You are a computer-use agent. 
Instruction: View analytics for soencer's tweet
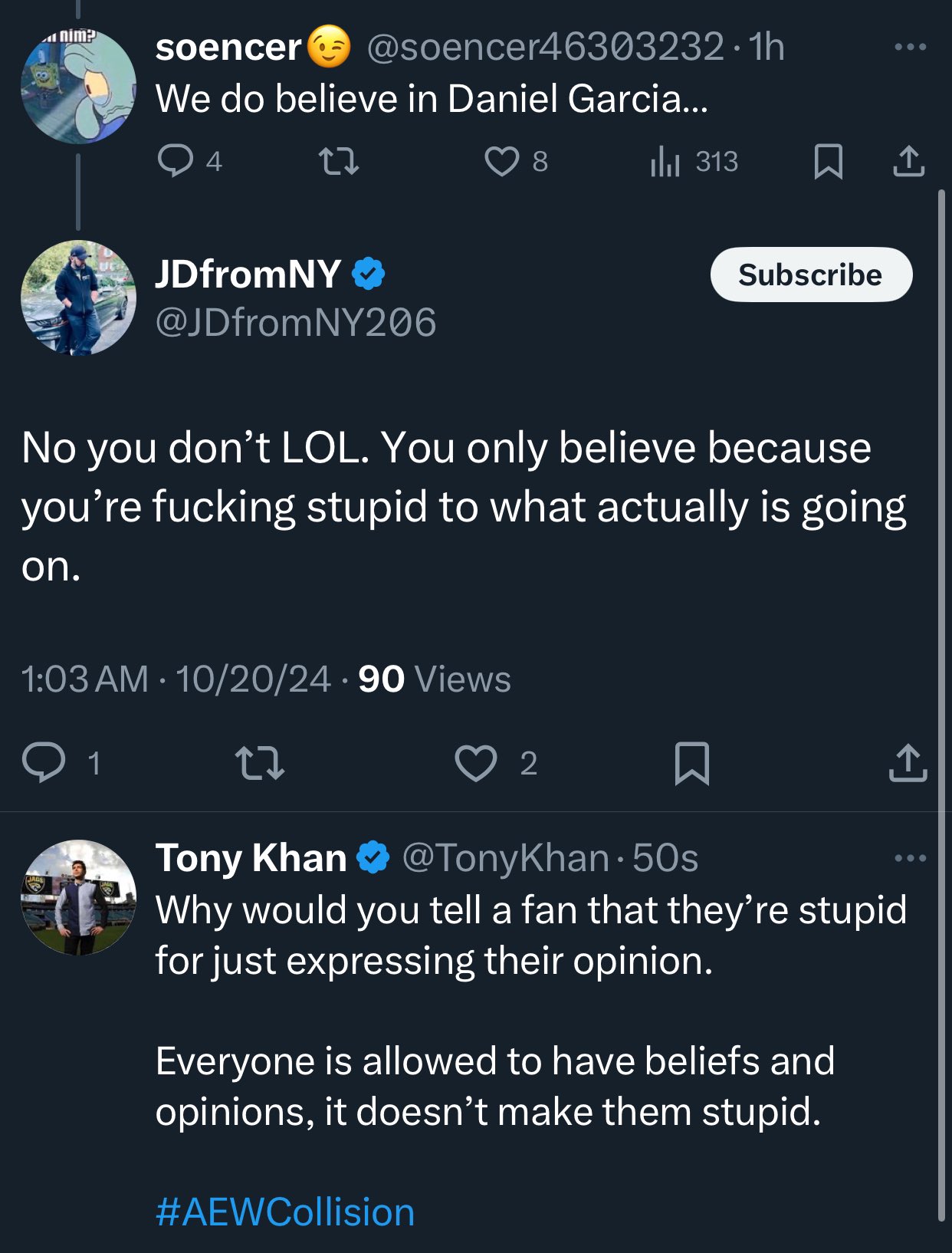[665, 161]
